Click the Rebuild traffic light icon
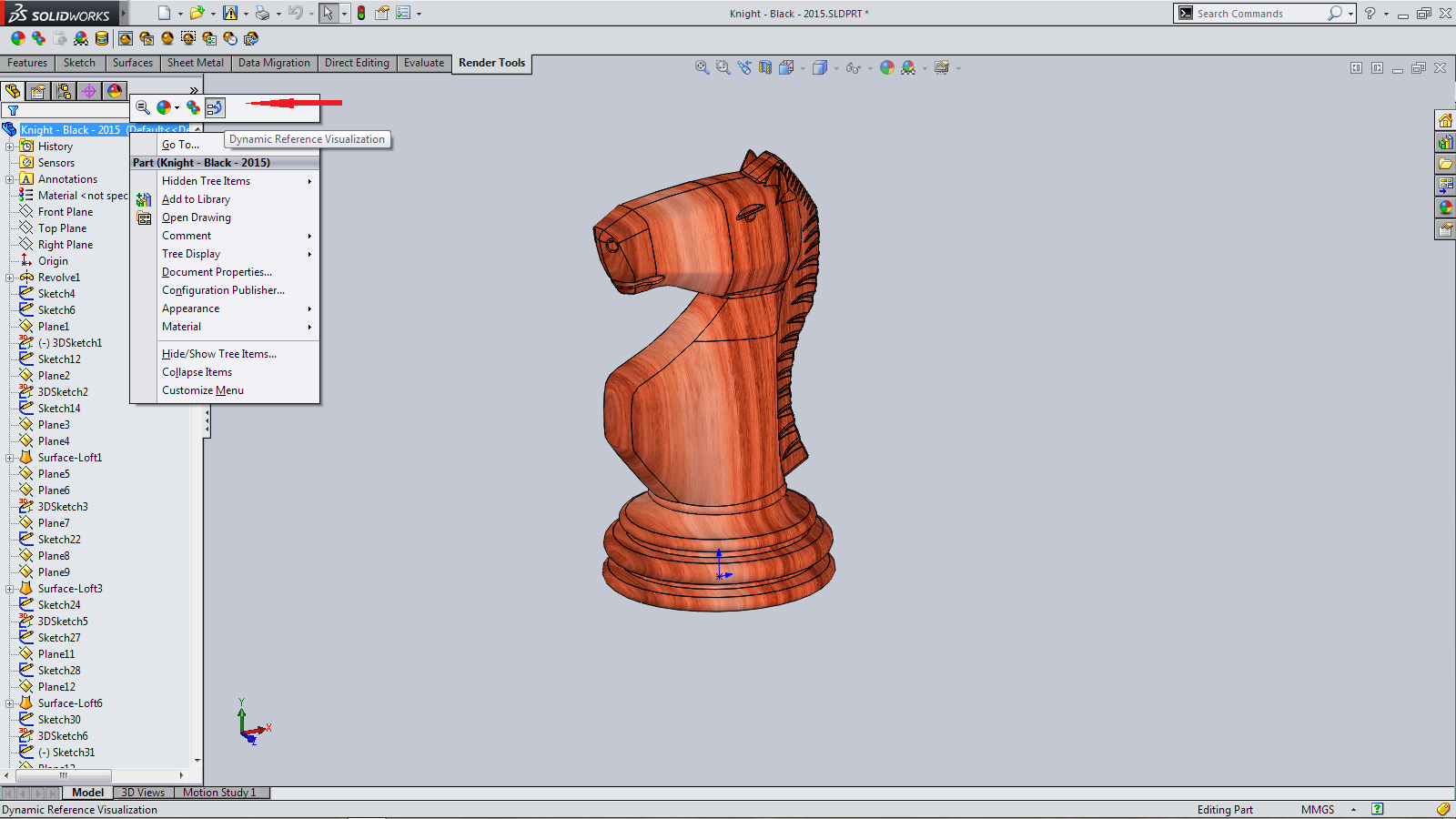1456x819 pixels. [x=361, y=14]
